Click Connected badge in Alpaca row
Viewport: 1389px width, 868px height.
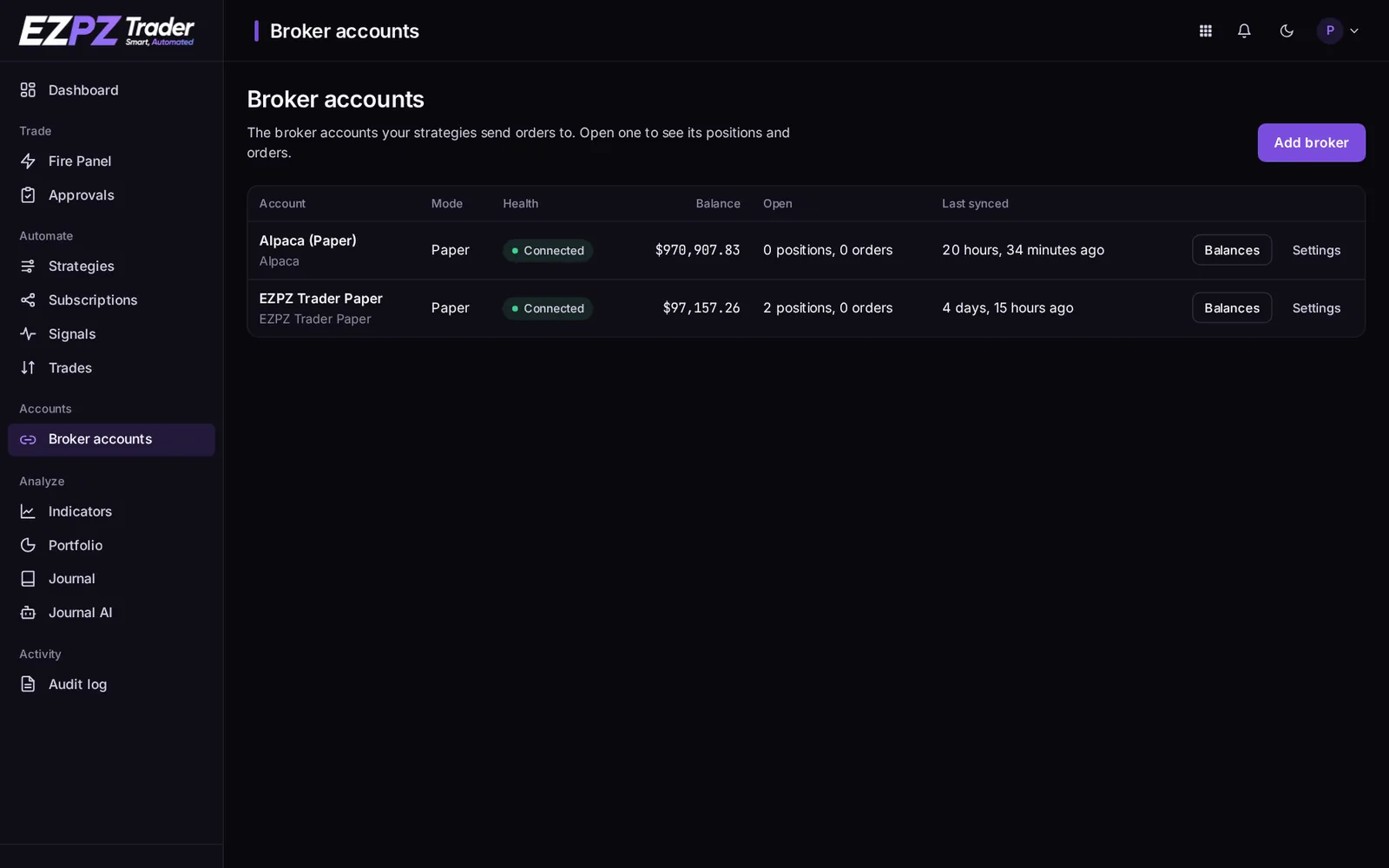pyautogui.click(x=548, y=251)
